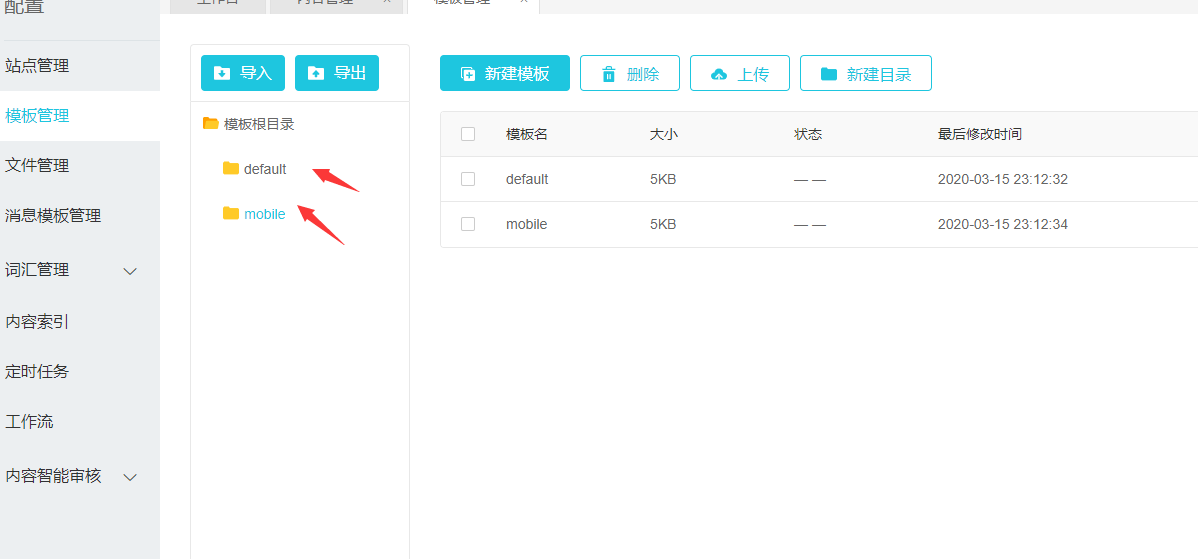Click the trash can 删除 icon
This screenshot has width=1198, height=559.
(x=609, y=74)
